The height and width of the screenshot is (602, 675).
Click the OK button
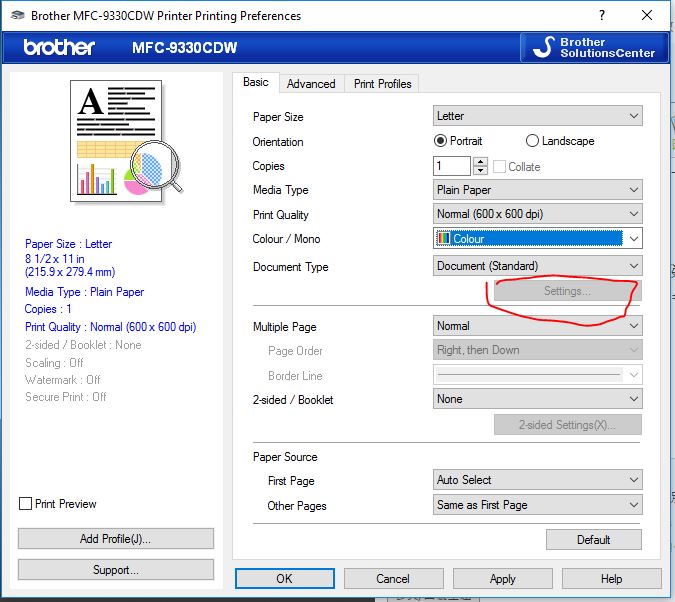tap(285, 578)
